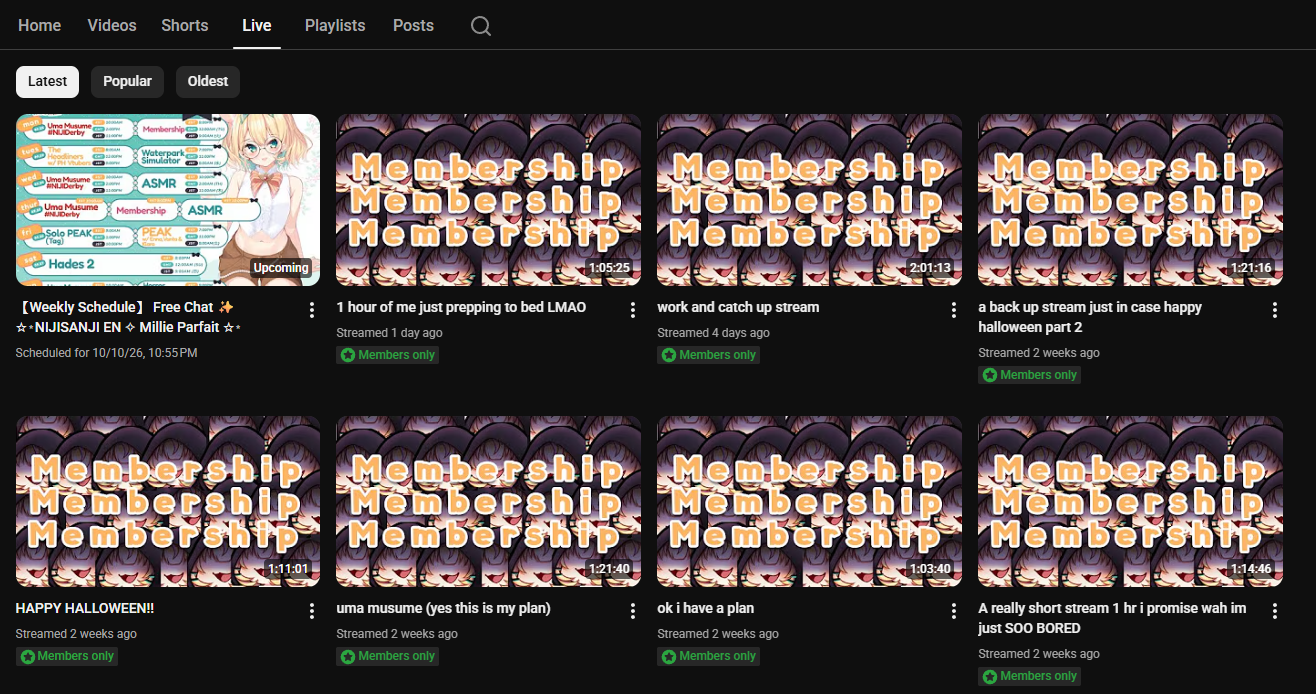1316x694 pixels.
Task: Open title 'work and catch up stream'
Action: (738, 307)
